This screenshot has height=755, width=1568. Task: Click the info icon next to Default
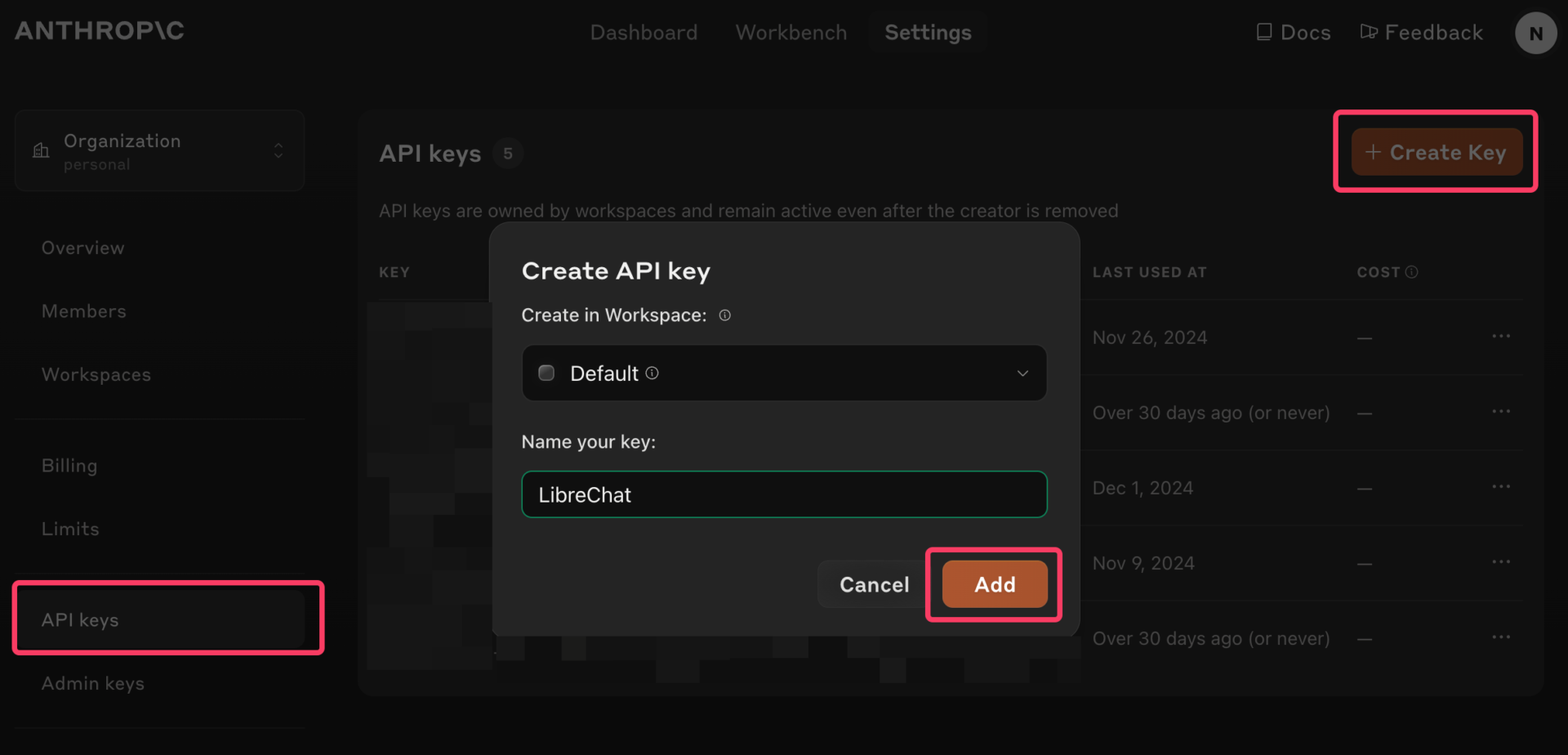click(x=652, y=373)
